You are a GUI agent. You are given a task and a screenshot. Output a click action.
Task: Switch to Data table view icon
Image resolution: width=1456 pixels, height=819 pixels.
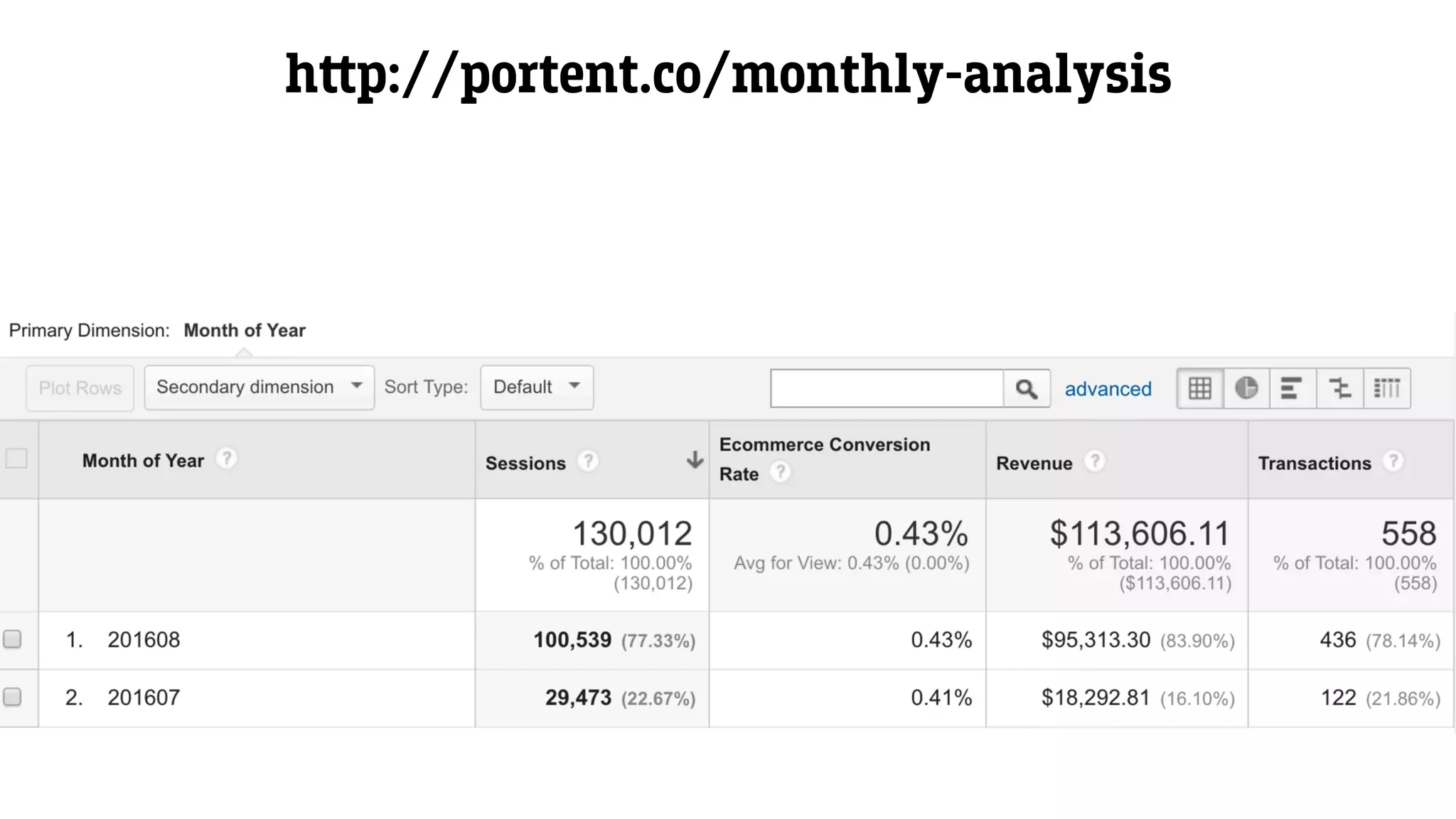pos(1200,388)
